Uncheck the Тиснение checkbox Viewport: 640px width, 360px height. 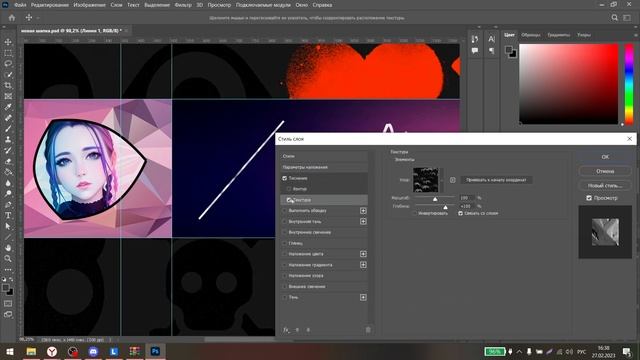pyautogui.click(x=284, y=178)
